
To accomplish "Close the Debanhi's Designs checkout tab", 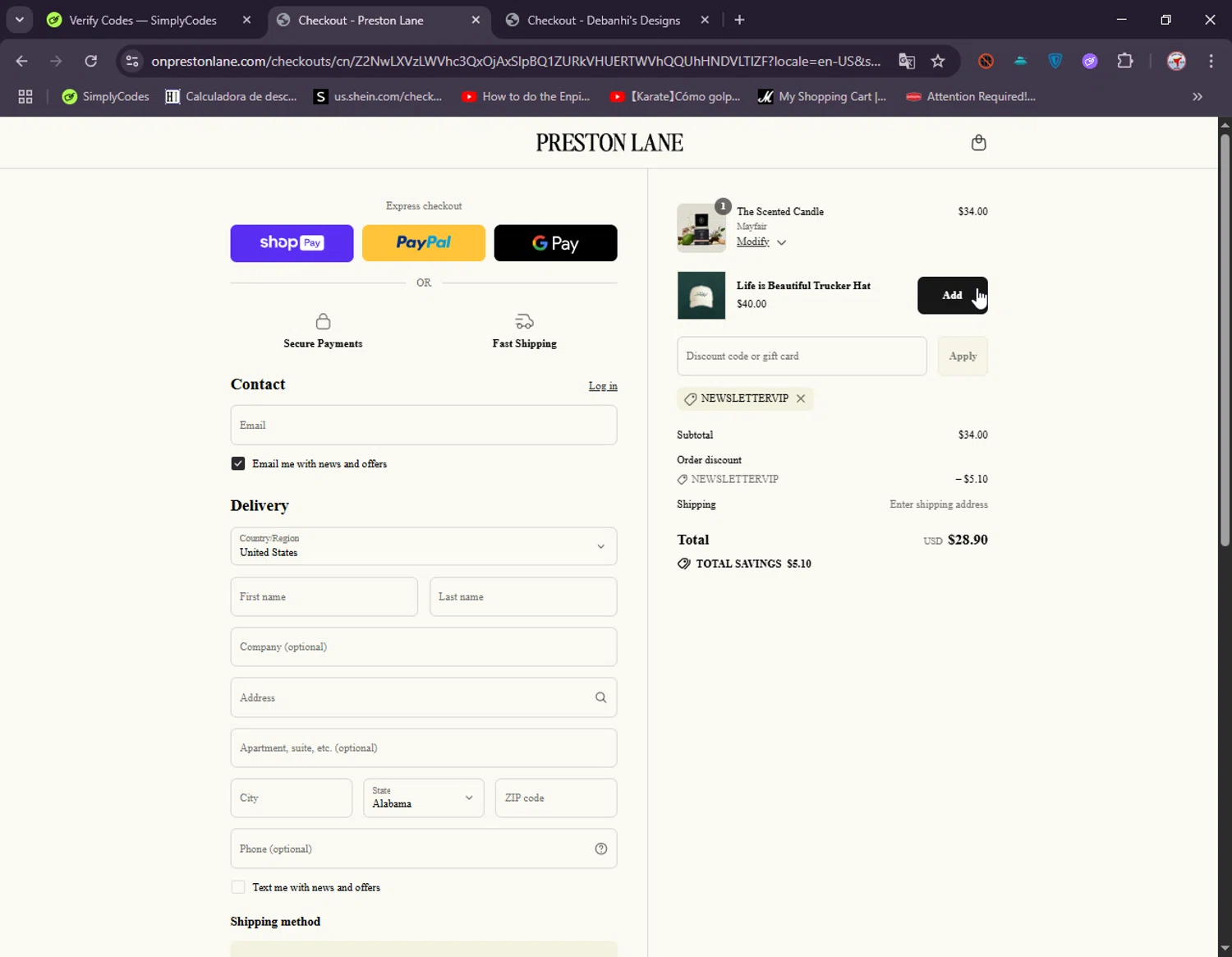I will coord(705,20).
